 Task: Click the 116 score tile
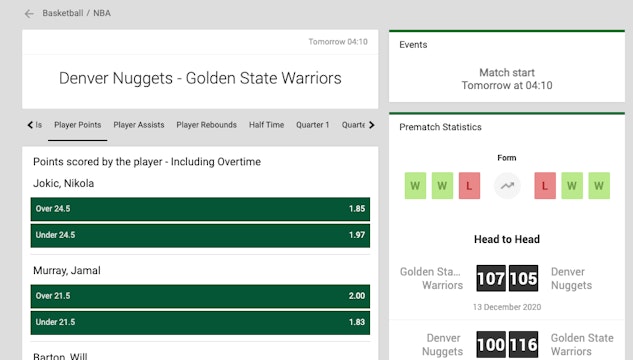523,344
